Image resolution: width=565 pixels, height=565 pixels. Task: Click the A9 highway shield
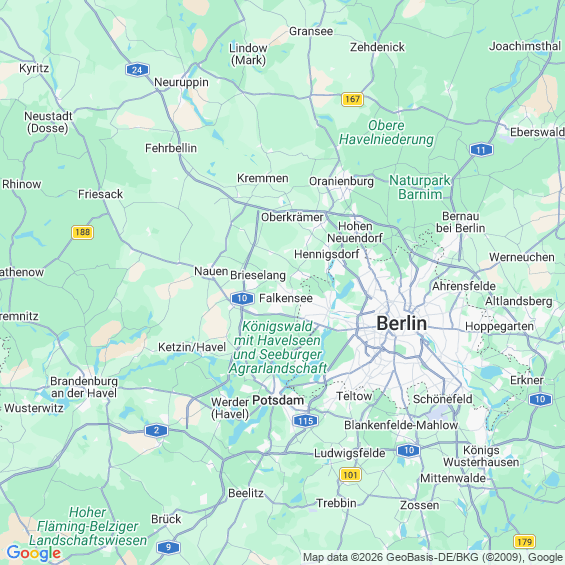pos(168,547)
